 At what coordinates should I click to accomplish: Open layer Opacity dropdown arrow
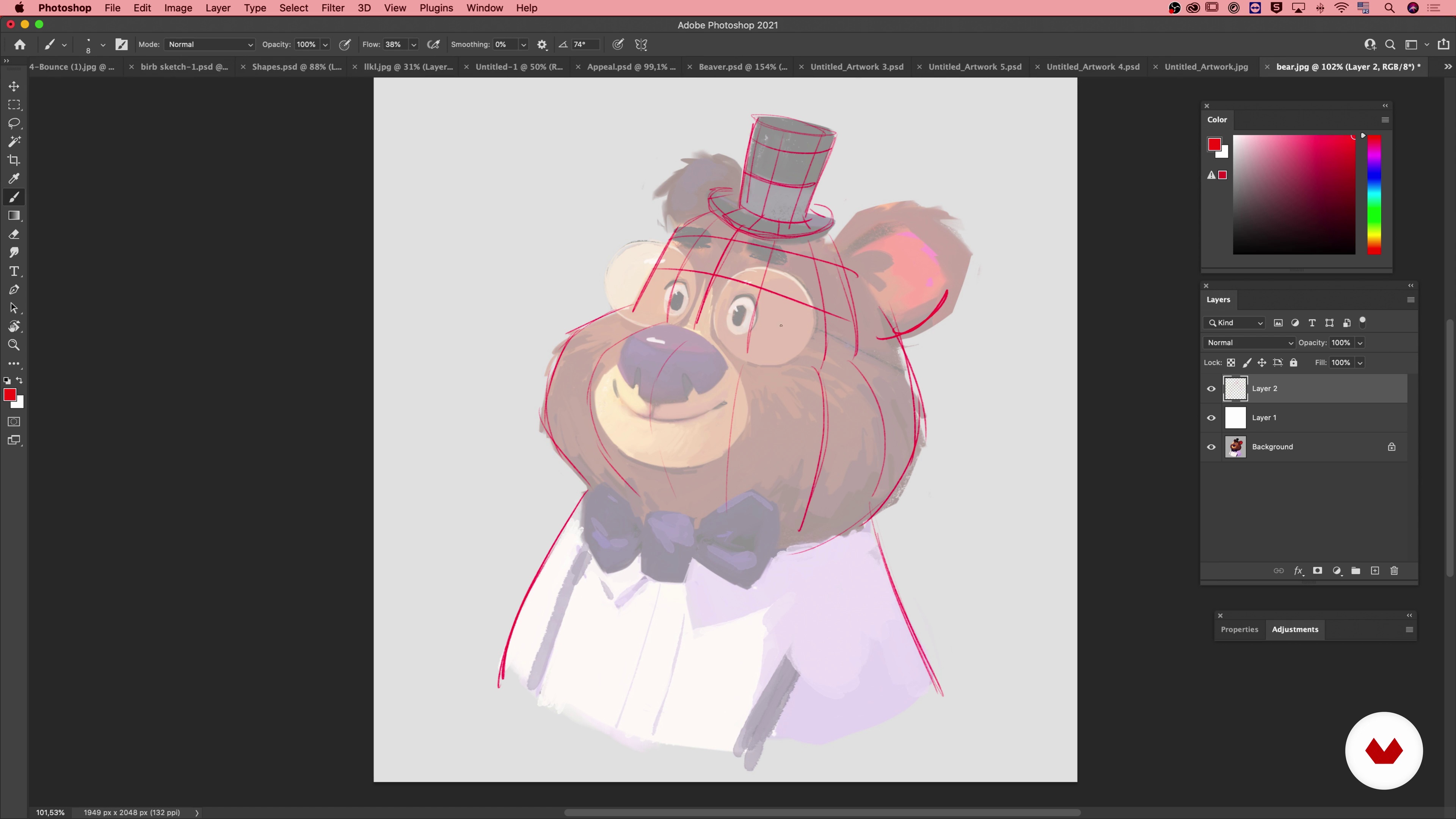pyautogui.click(x=1360, y=343)
